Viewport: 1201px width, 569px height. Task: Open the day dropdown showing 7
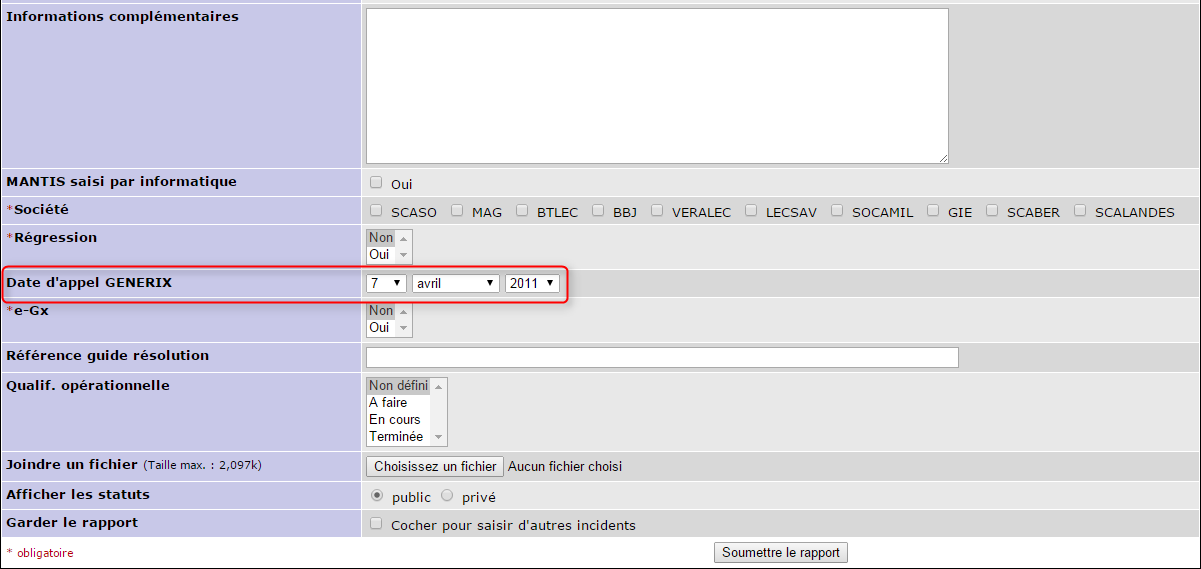[x=386, y=283]
